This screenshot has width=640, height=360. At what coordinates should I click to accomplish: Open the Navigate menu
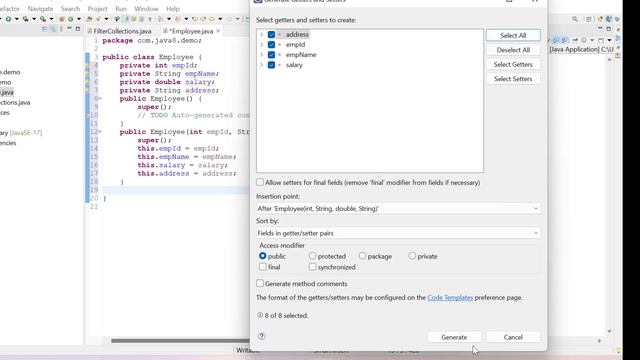pyautogui.click(x=40, y=9)
